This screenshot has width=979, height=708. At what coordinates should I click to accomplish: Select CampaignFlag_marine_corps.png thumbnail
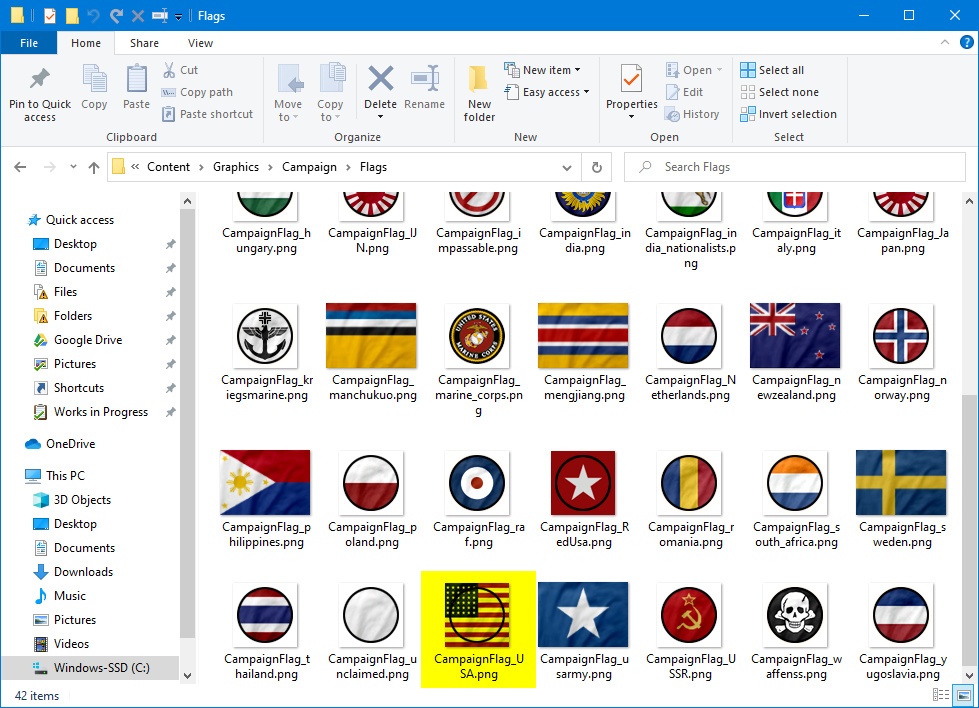click(477, 336)
